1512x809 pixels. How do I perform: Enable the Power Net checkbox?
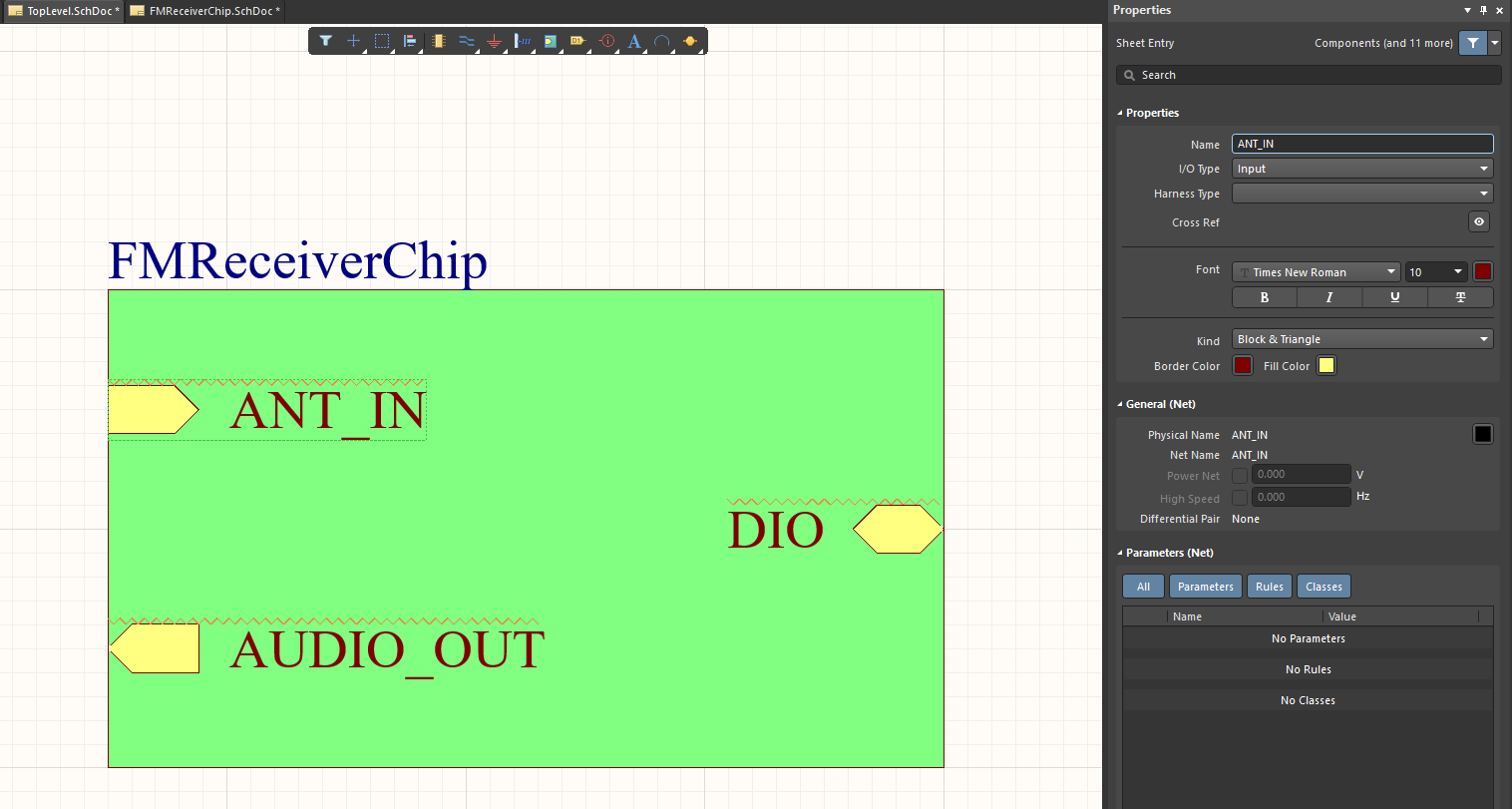[x=1240, y=476]
